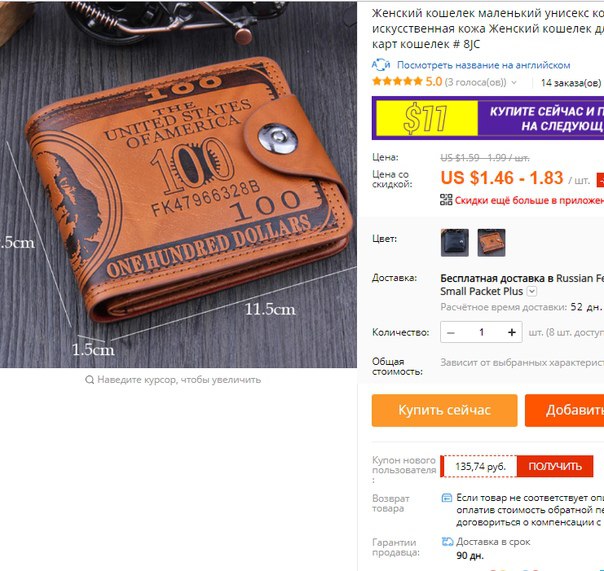Select the black wallet color option

click(455, 243)
